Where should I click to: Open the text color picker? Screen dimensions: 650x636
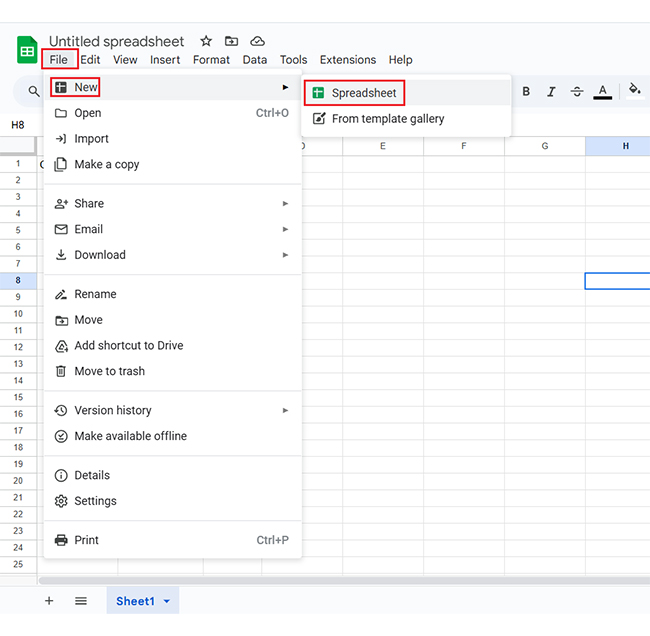(x=602, y=92)
